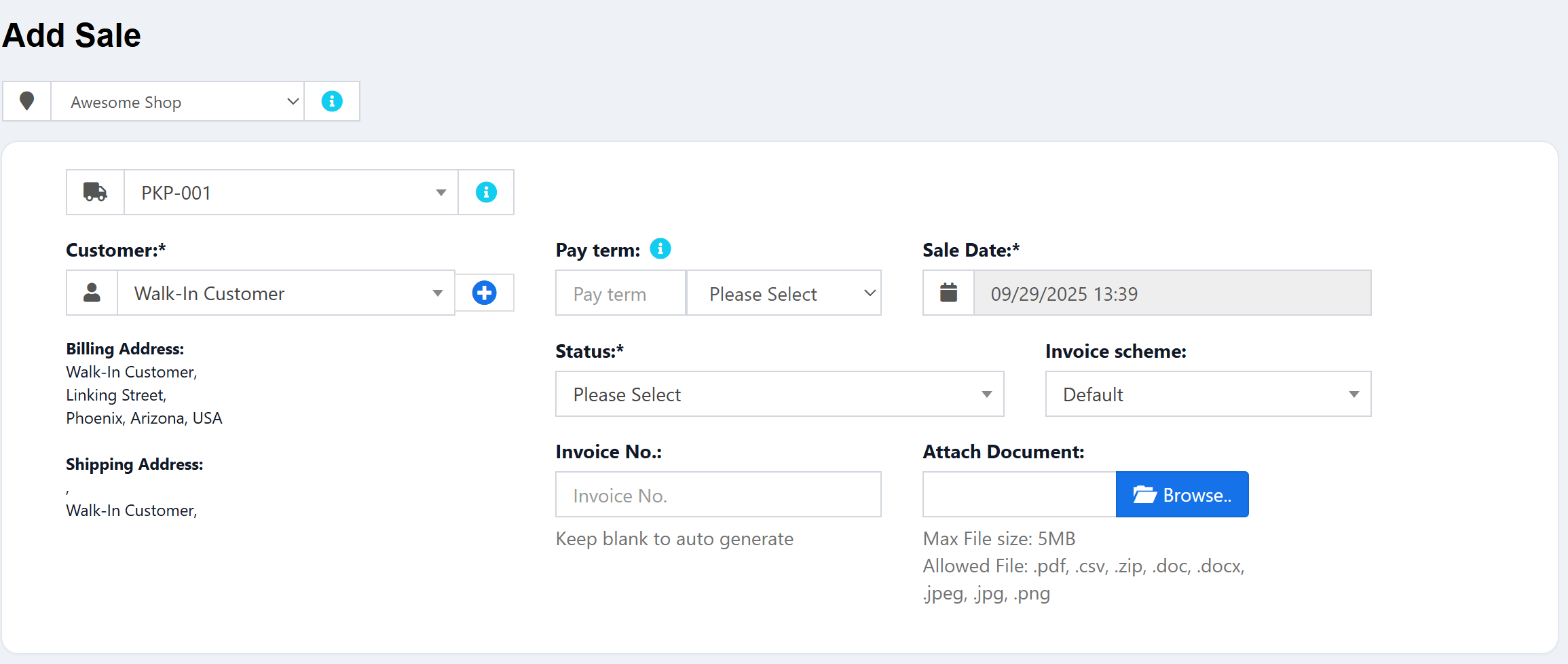Image resolution: width=1568 pixels, height=664 pixels.
Task: Open the Walk-In Customer dropdown
Action: pyautogui.click(x=285, y=293)
